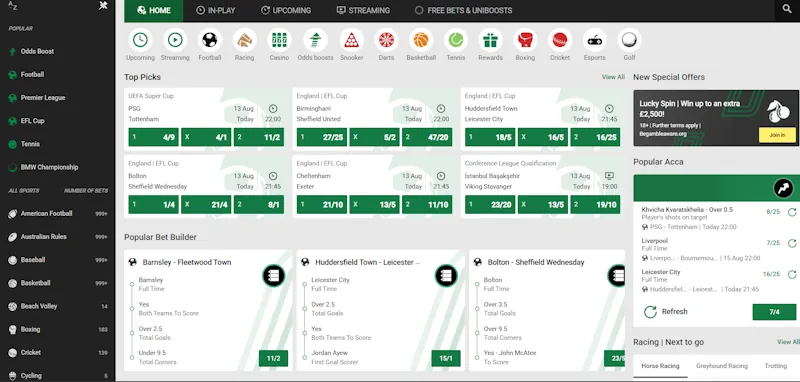
Task: Open FREE BETS & UNIBOOSTS tab
Action: 463,11
